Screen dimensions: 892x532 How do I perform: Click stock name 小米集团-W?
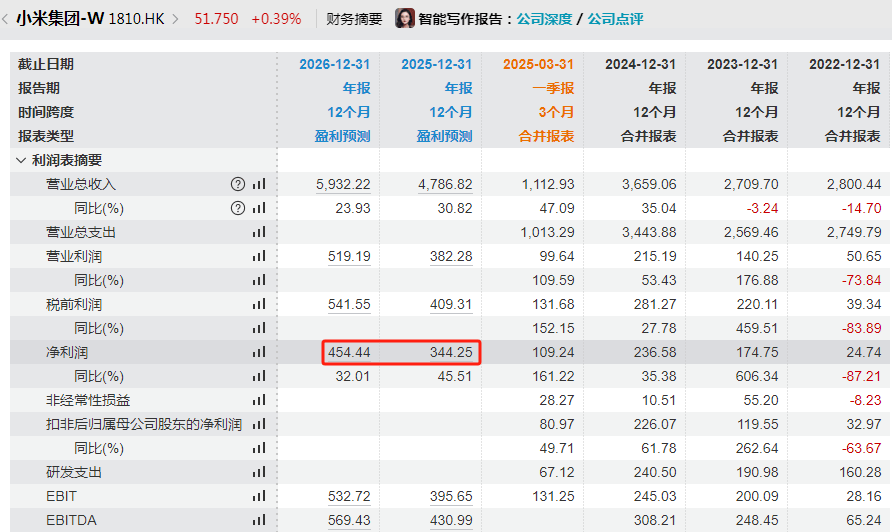[x=60, y=19]
